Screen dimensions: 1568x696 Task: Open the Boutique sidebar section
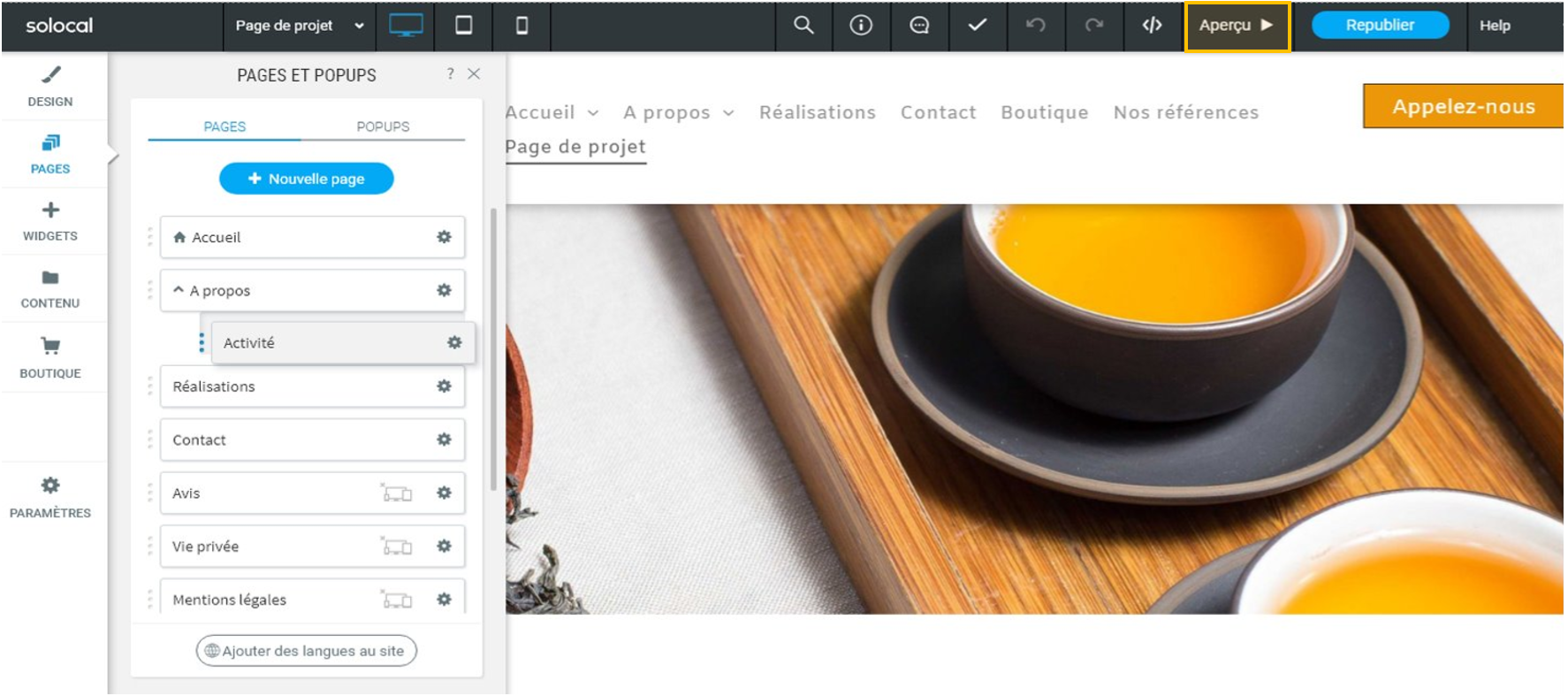click(x=50, y=357)
